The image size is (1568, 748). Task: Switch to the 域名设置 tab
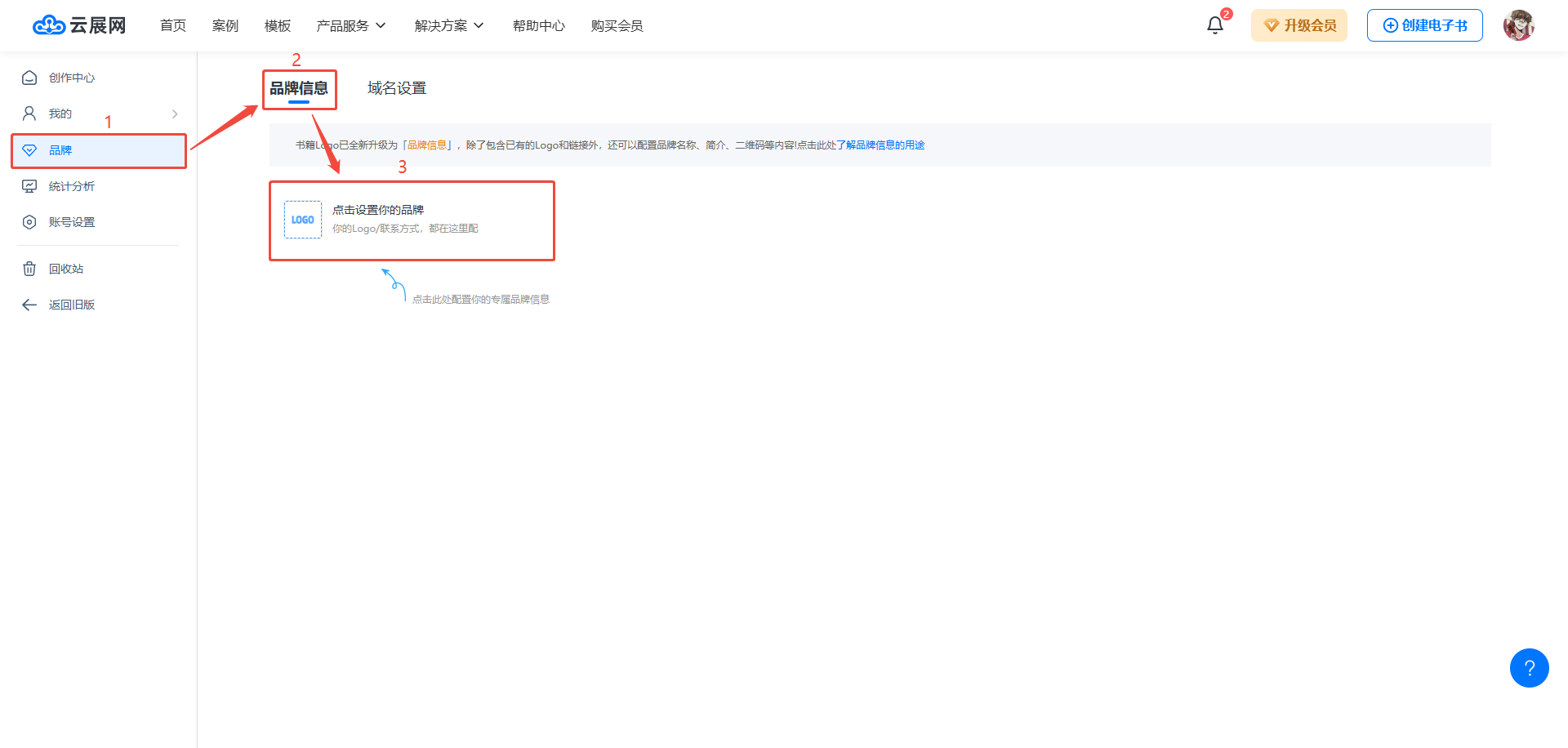coord(397,88)
